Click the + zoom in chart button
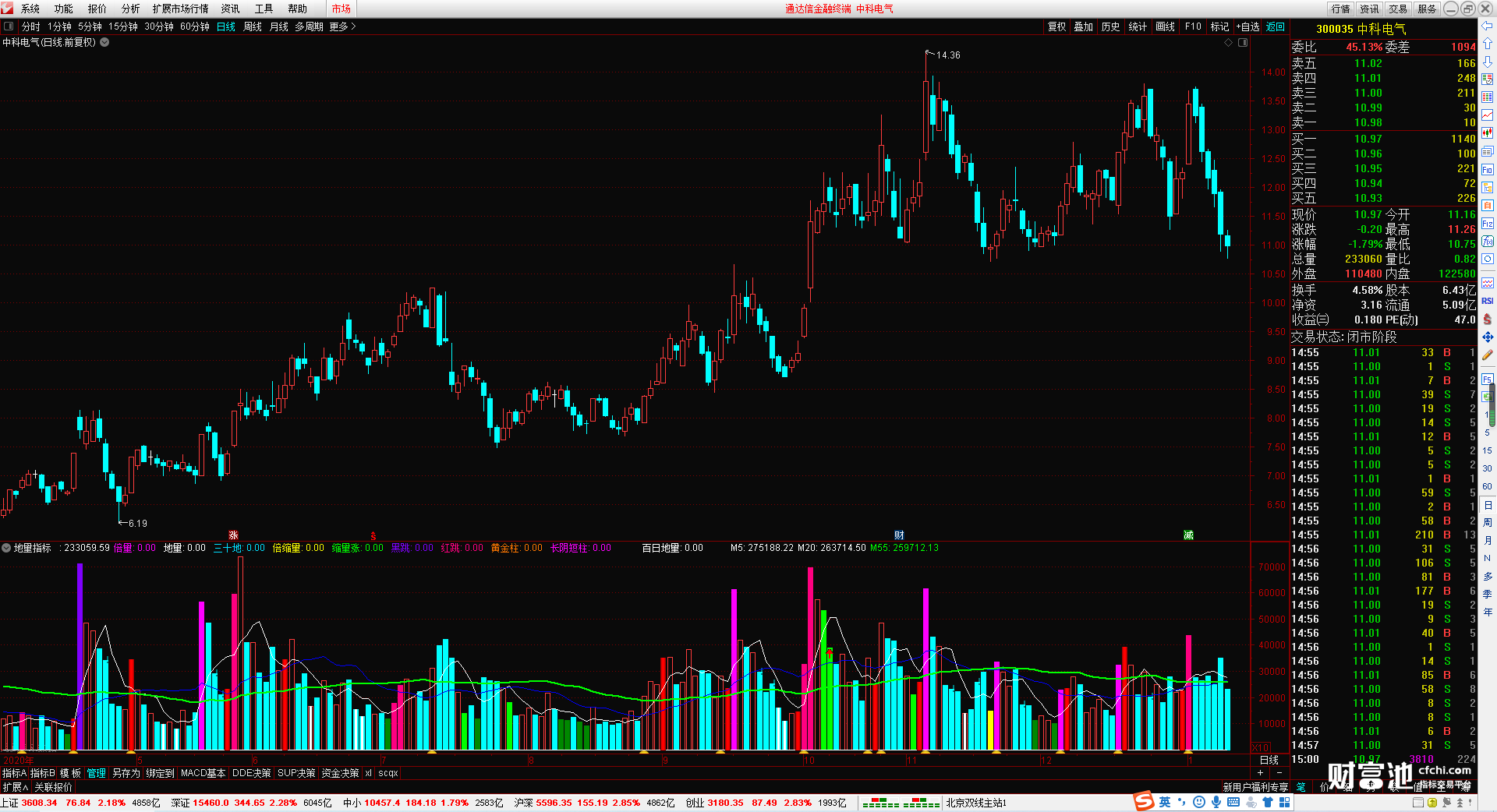Screen dimensions: 1497x812 tap(1260, 773)
